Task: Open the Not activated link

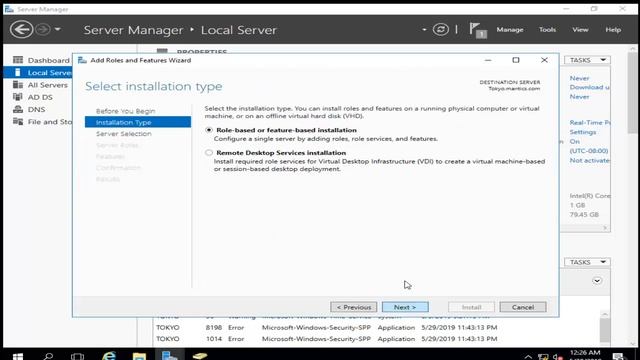Action: tap(589, 160)
